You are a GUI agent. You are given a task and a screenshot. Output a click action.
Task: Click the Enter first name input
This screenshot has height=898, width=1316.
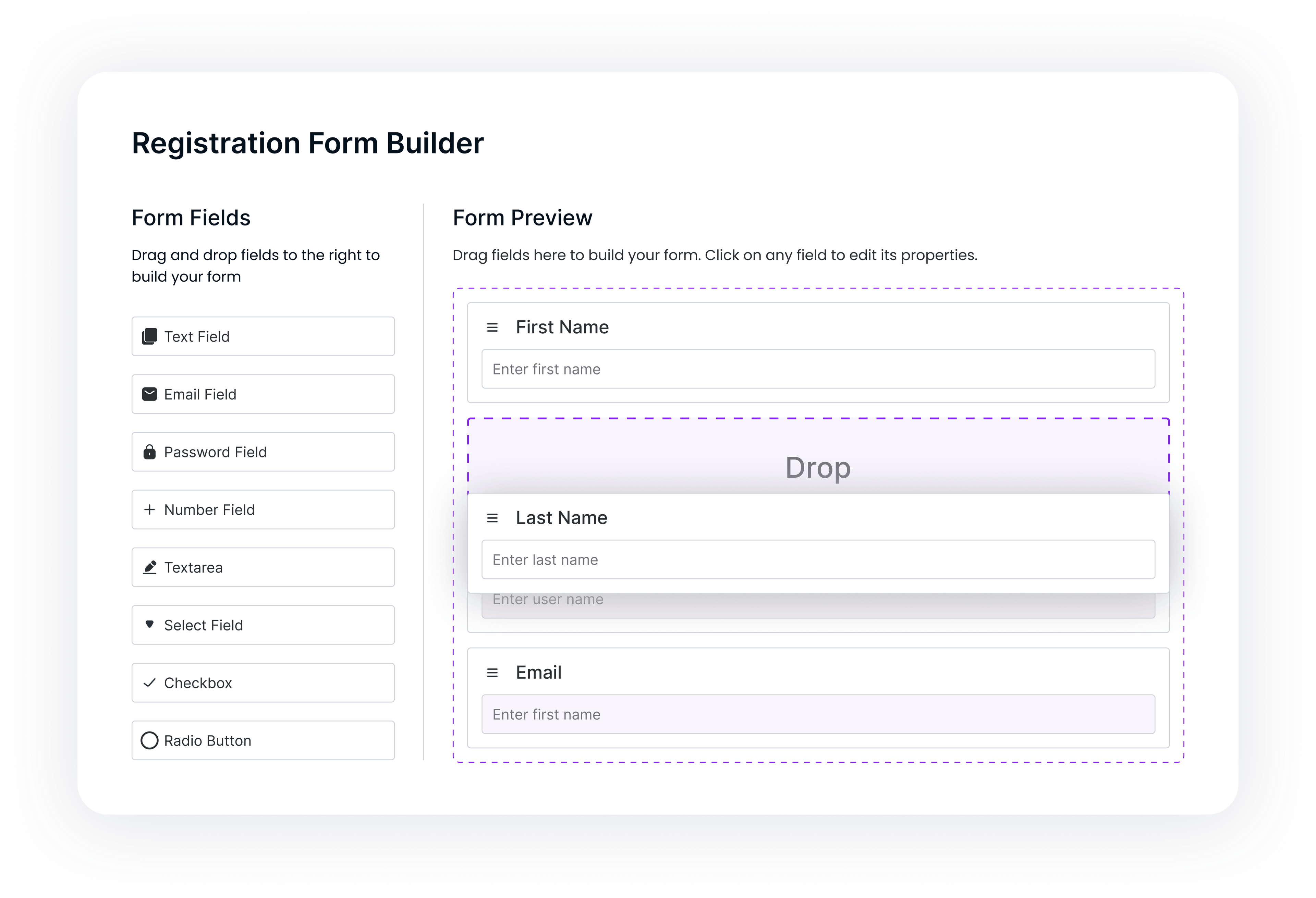tap(818, 369)
